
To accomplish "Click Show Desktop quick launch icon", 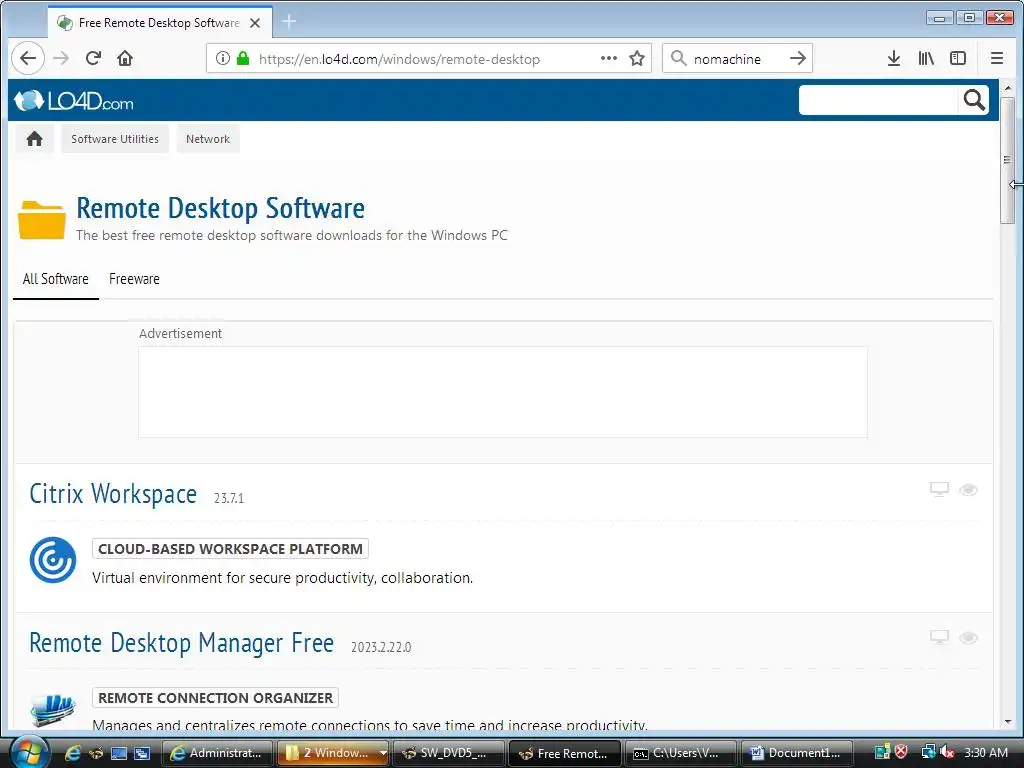I will (119, 753).
